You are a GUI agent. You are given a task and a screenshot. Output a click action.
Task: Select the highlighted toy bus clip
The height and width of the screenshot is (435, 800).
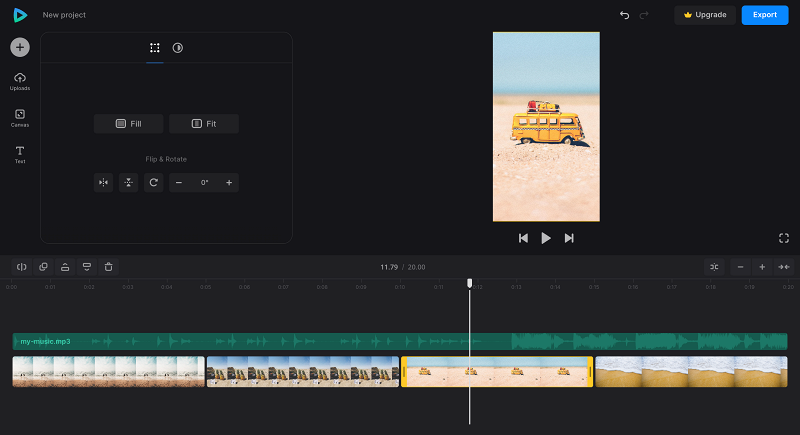click(497, 371)
